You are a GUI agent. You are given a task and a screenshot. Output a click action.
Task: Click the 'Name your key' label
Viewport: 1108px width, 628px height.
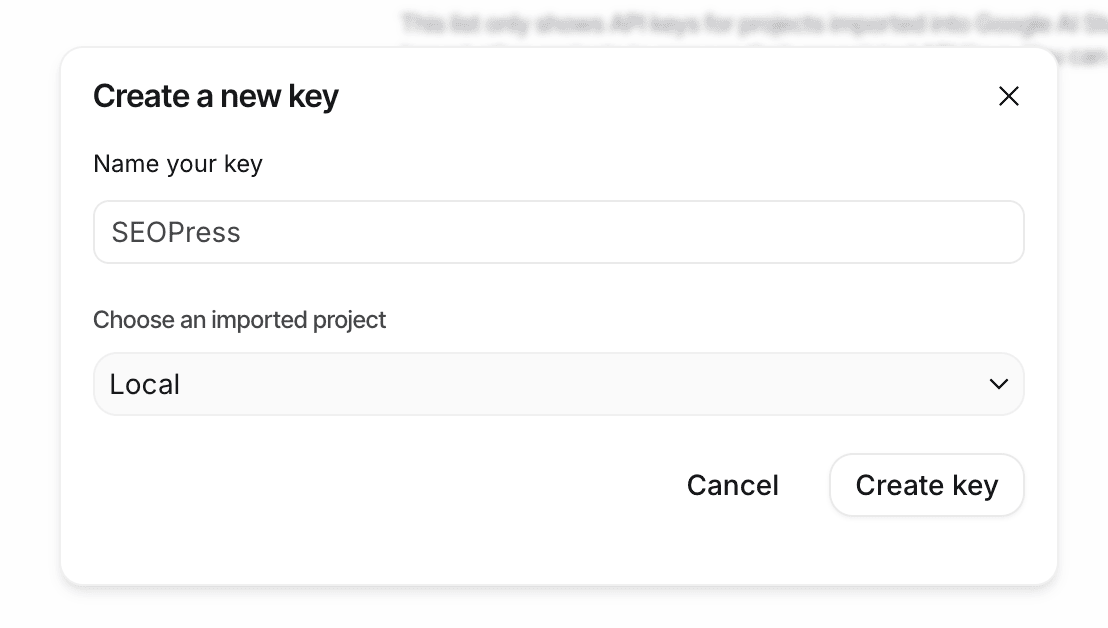coord(178,163)
